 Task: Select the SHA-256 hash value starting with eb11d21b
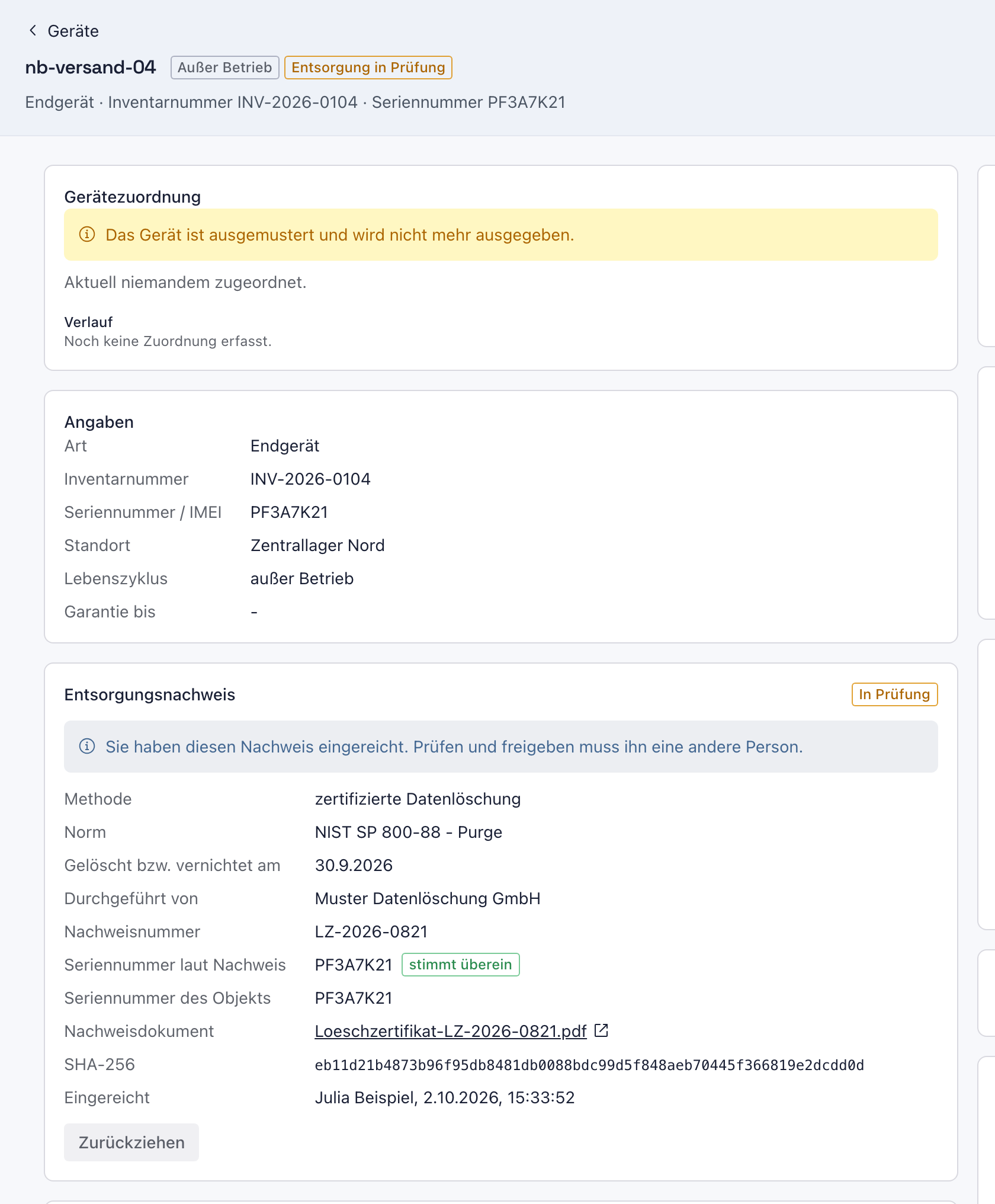[589, 1065]
